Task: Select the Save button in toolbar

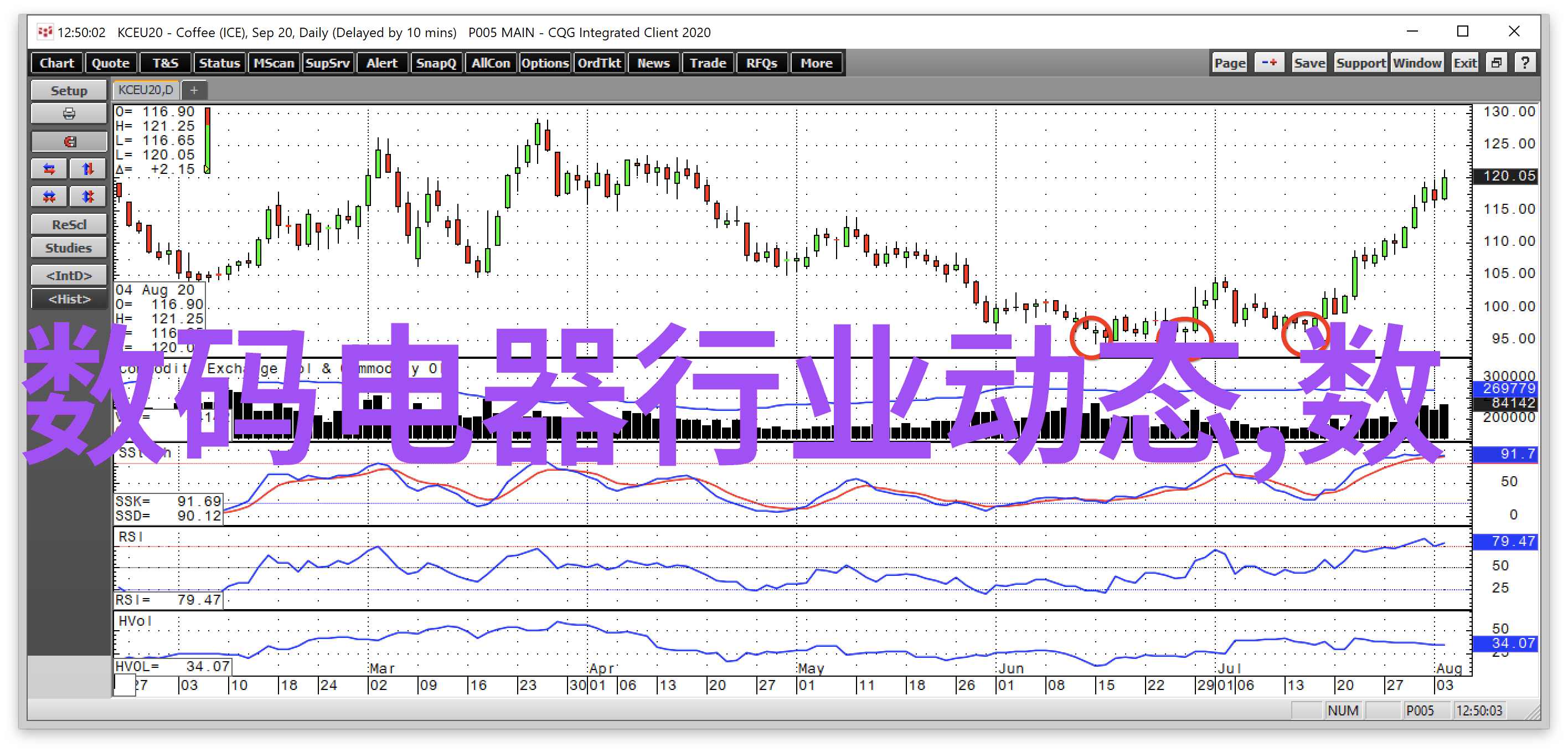Action: coord(1307,63)
